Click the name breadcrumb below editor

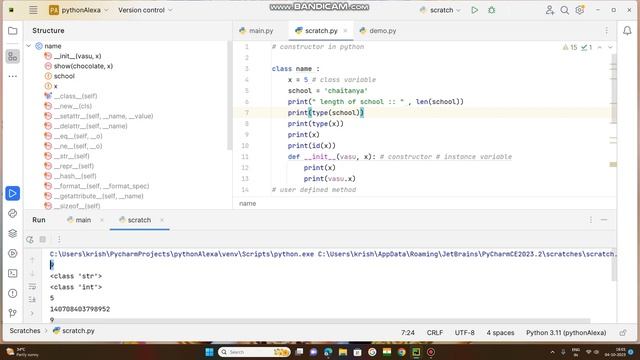[247, 203]
